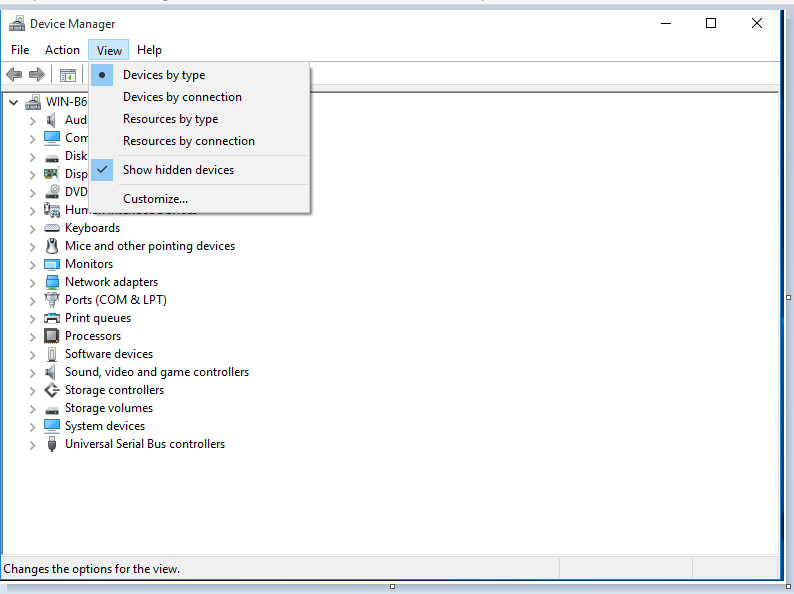The width and height of the screenshot is (794, 594).
Task: Expand the Ports (COM & LPT) node
Action: point(32,301)
